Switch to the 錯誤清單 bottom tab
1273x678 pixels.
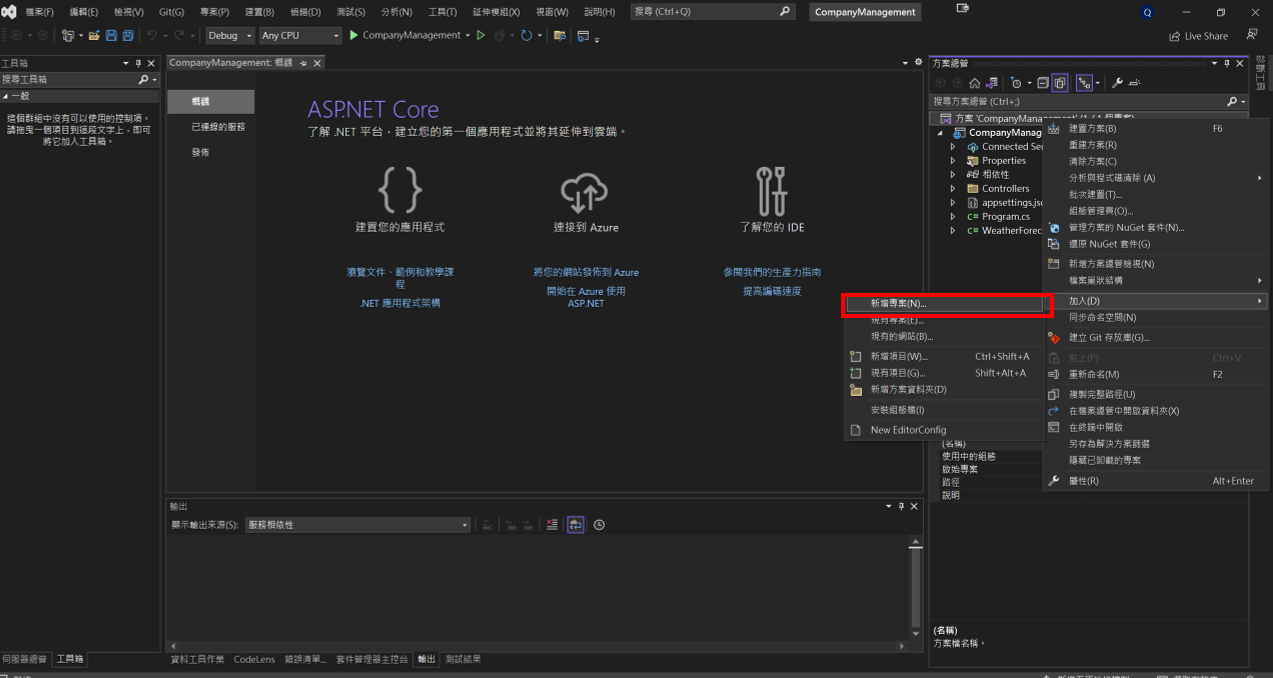coord(306,659)
